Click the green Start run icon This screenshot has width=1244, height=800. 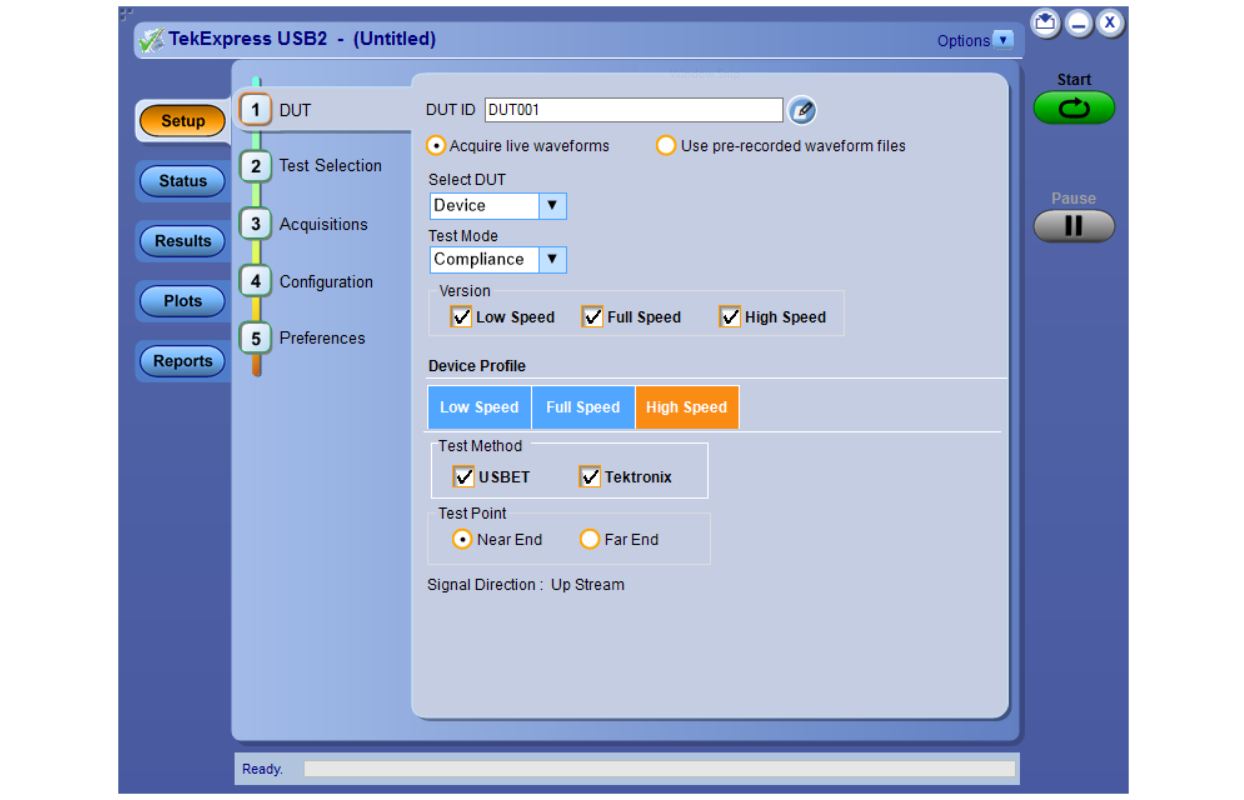(1073, 108)
